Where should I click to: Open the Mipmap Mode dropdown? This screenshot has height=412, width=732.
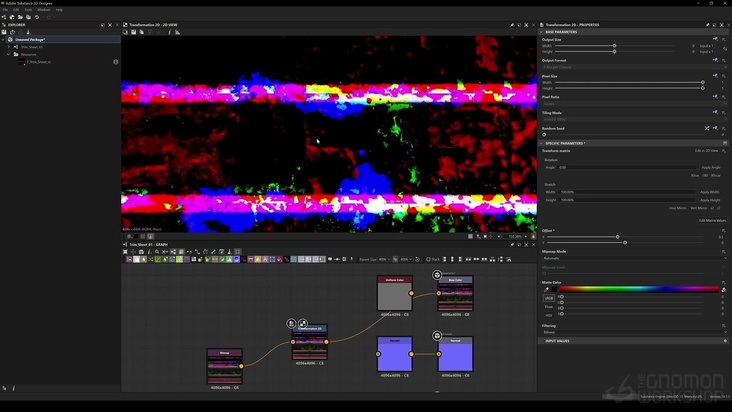coord(632,259)
